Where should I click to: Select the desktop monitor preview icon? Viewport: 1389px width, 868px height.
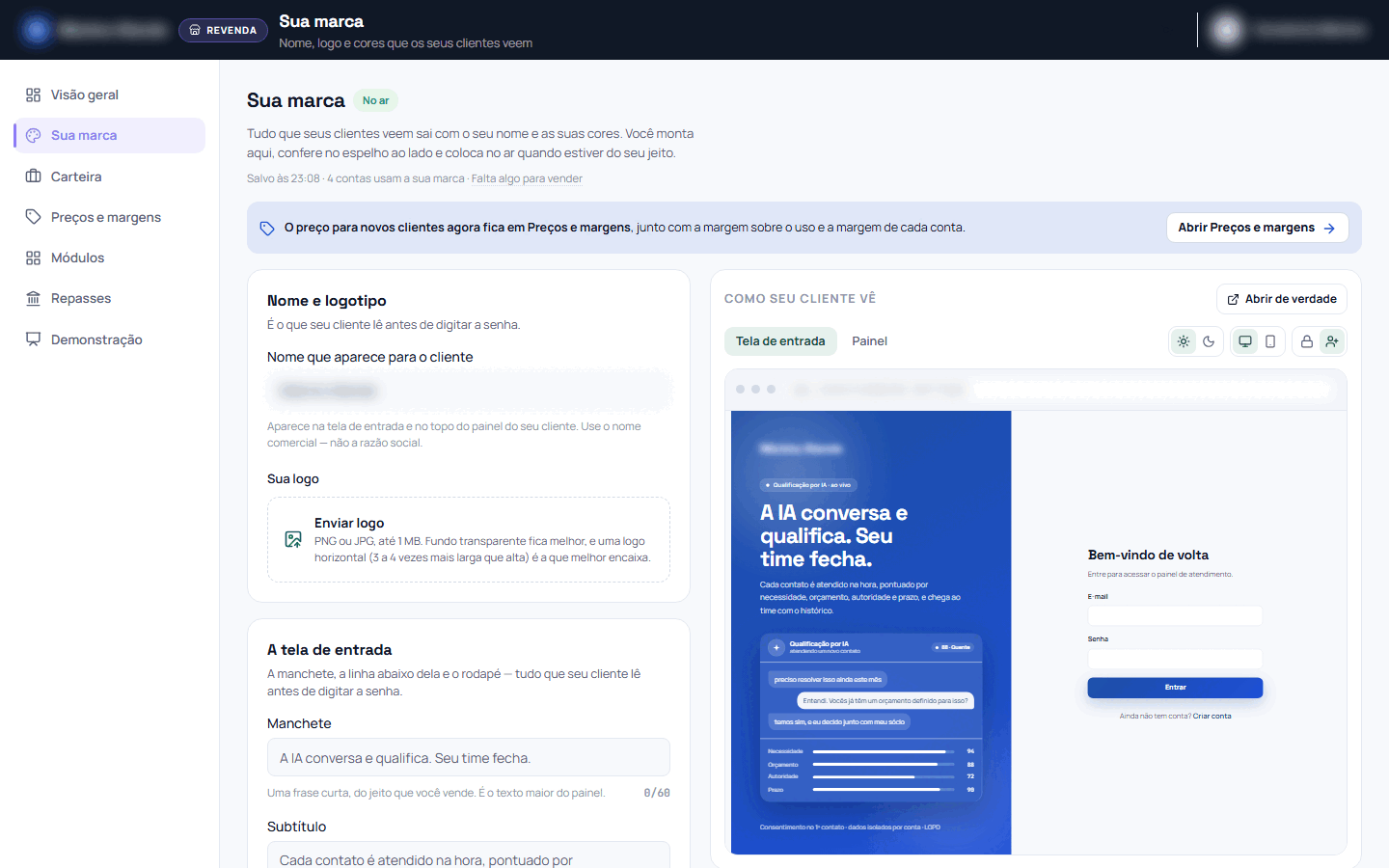click(x=1245, y=341)
